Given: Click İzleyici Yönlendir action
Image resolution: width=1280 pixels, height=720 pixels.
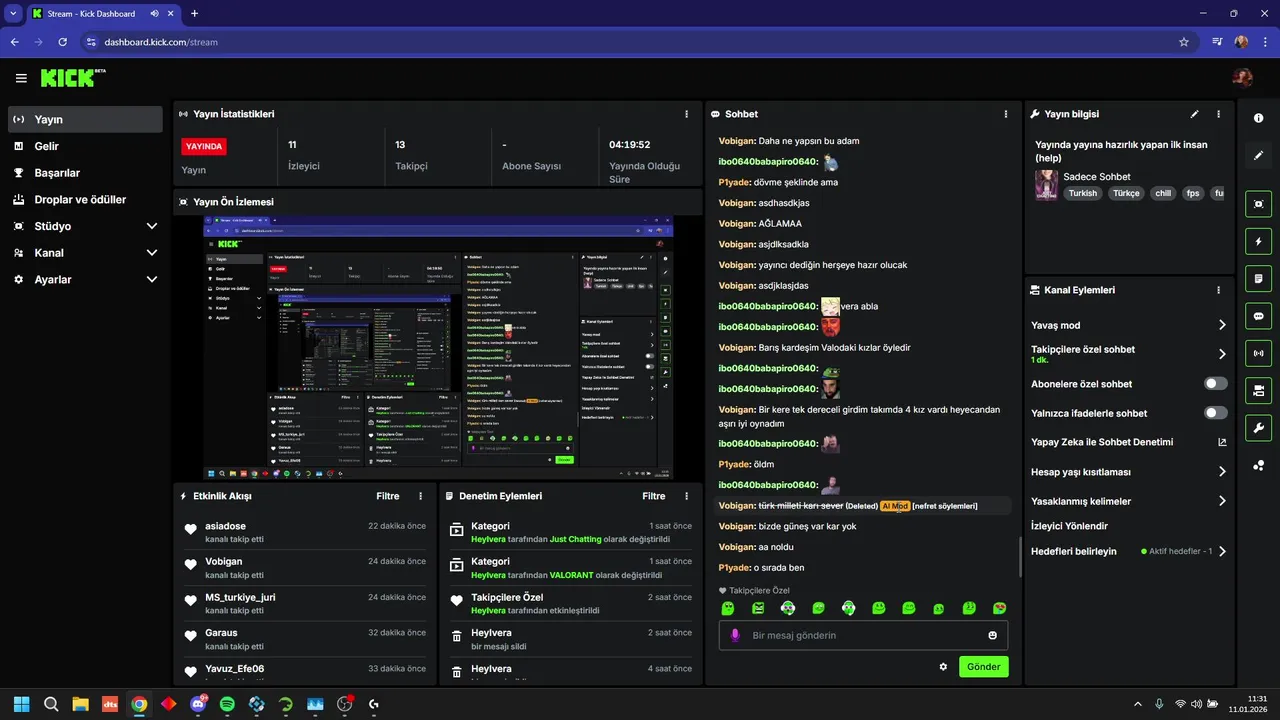Looking at the screenshot, I should pyautogui.click(x=1069, y=526).
